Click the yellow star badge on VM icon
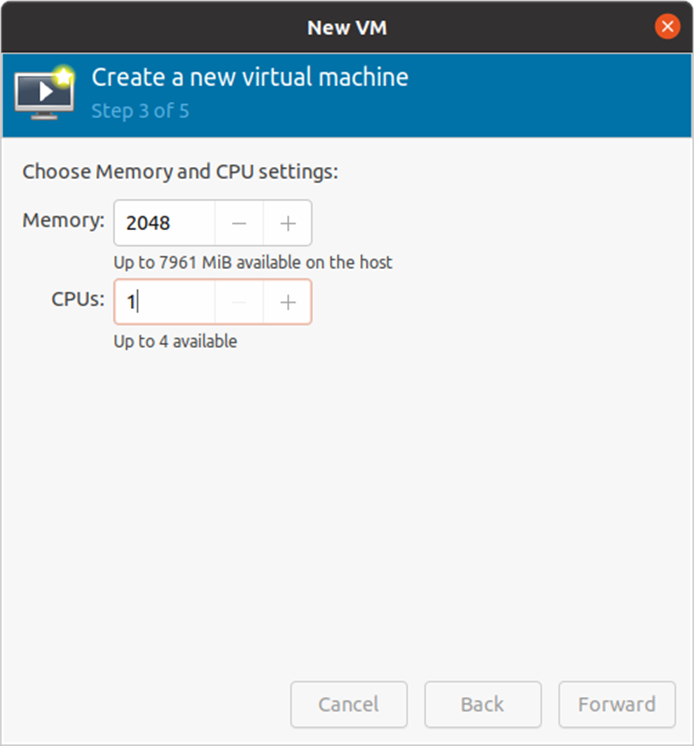This screenshot has height=746, width=694. pos(64,76)
